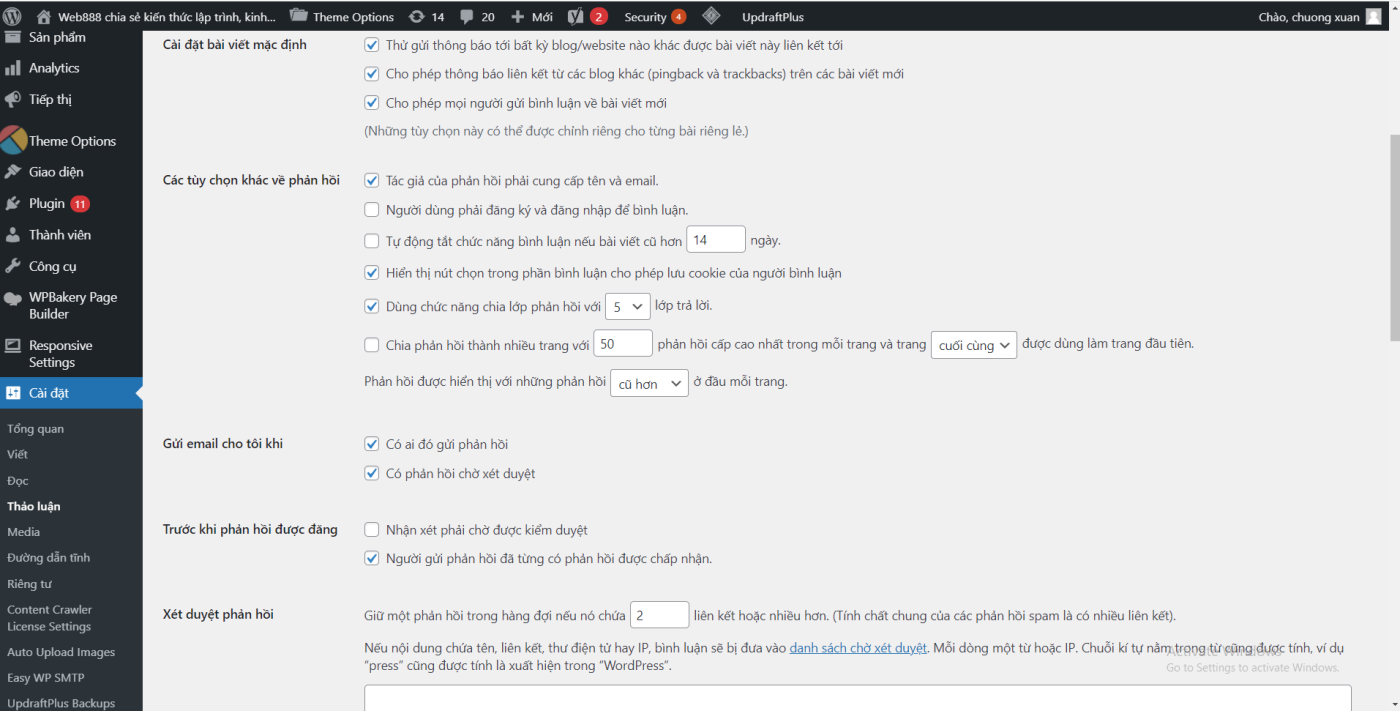Enable auto-close comments on old posts
The height and width of the screenshot is (711, 1400).
coord(372,241)
